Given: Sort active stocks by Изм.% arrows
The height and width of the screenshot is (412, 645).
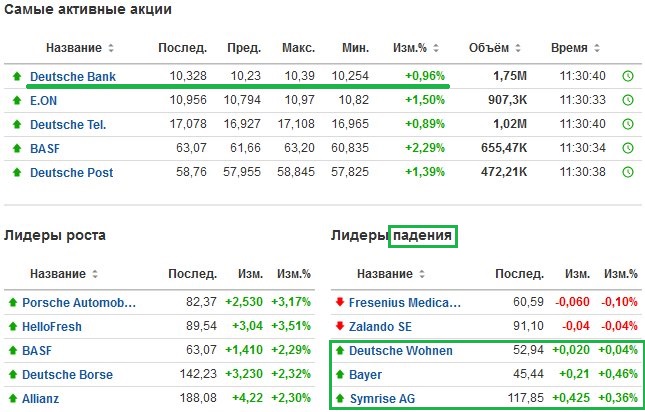Looking at the screenshot, I should click(436, 48).
